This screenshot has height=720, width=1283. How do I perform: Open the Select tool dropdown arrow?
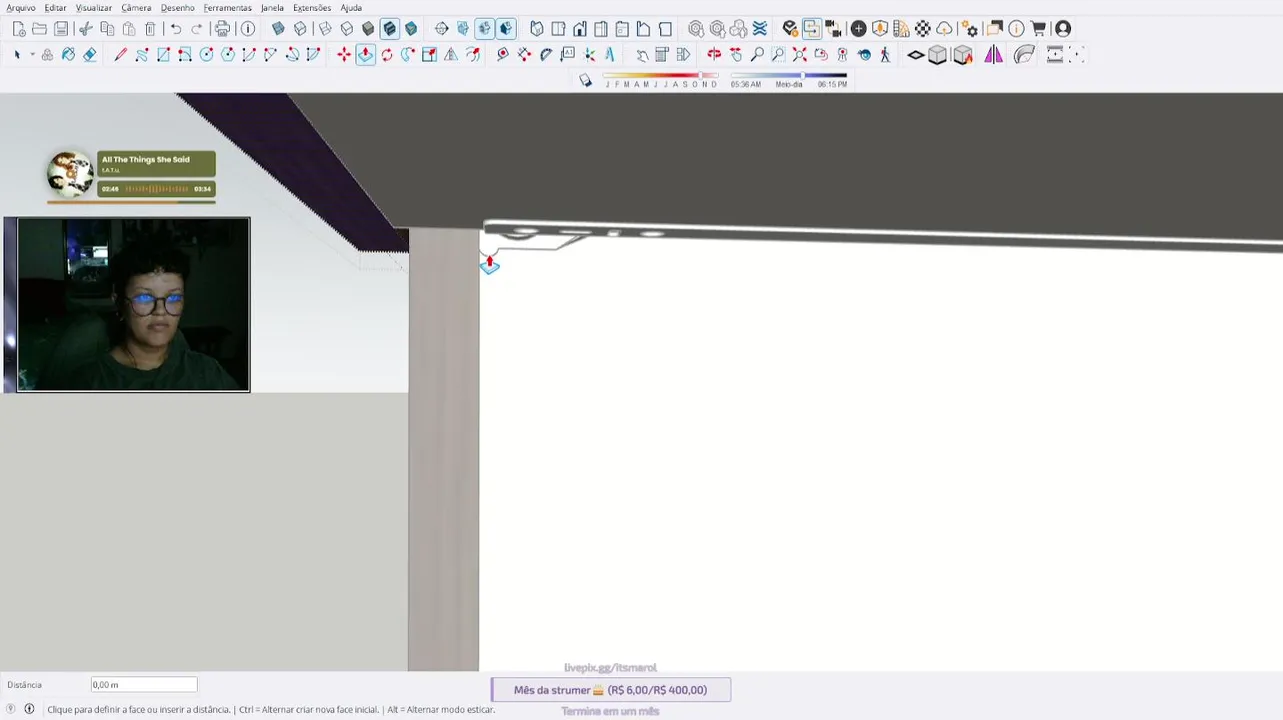[32, 55]
